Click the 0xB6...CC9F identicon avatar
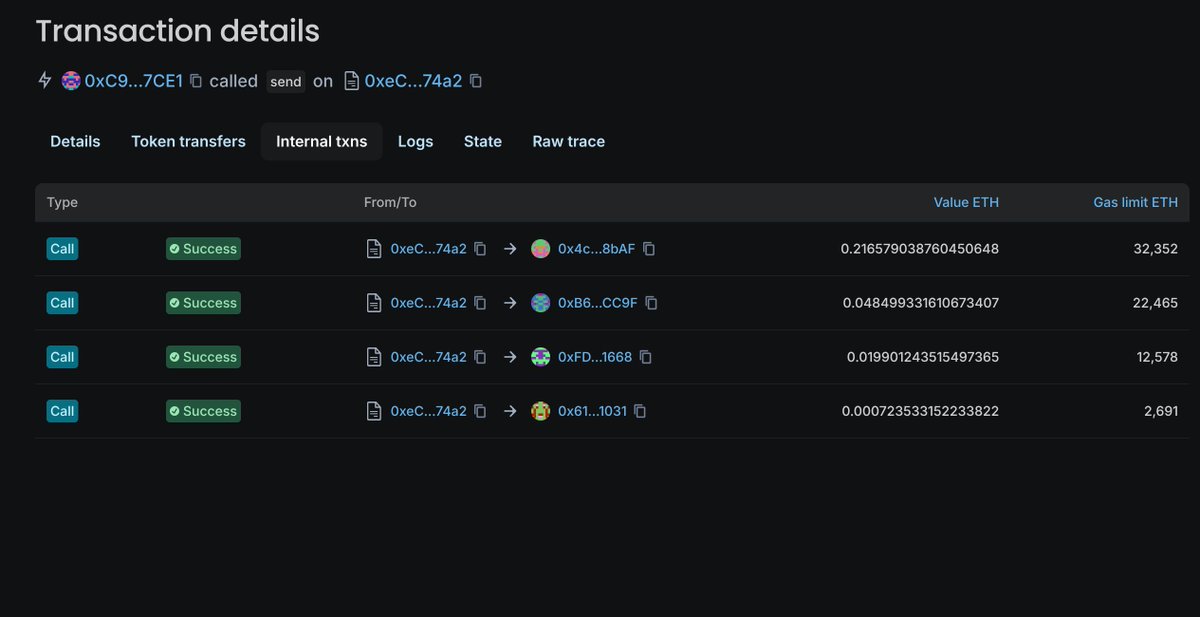Image resolution: width=1200 pixels, height=617 pixels. click(x=541, y=303)
